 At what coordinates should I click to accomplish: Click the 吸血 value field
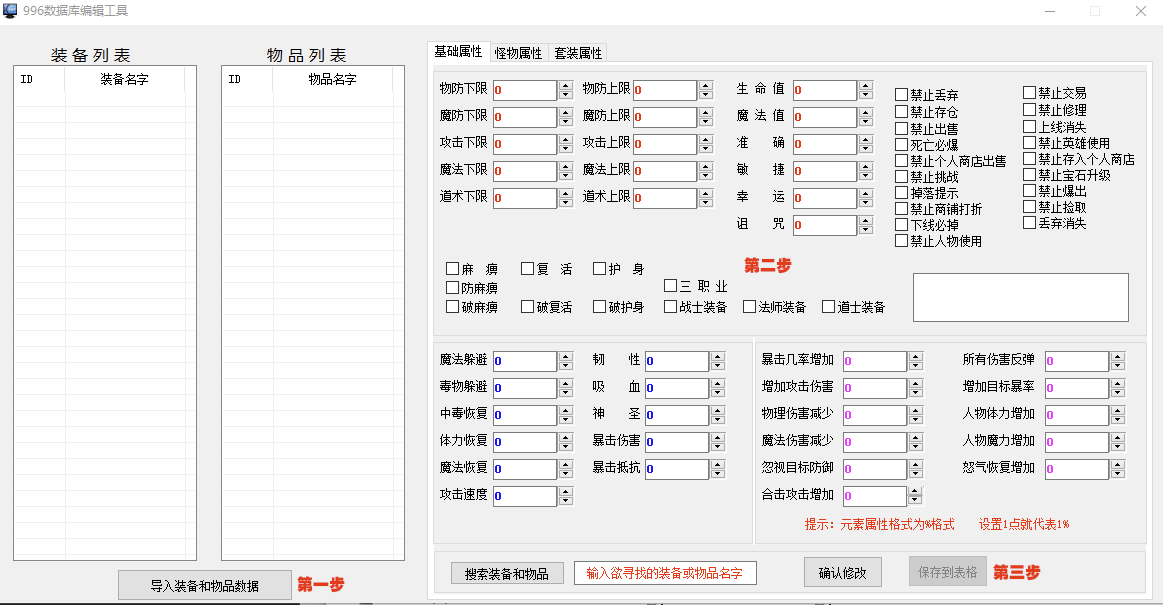677,388
